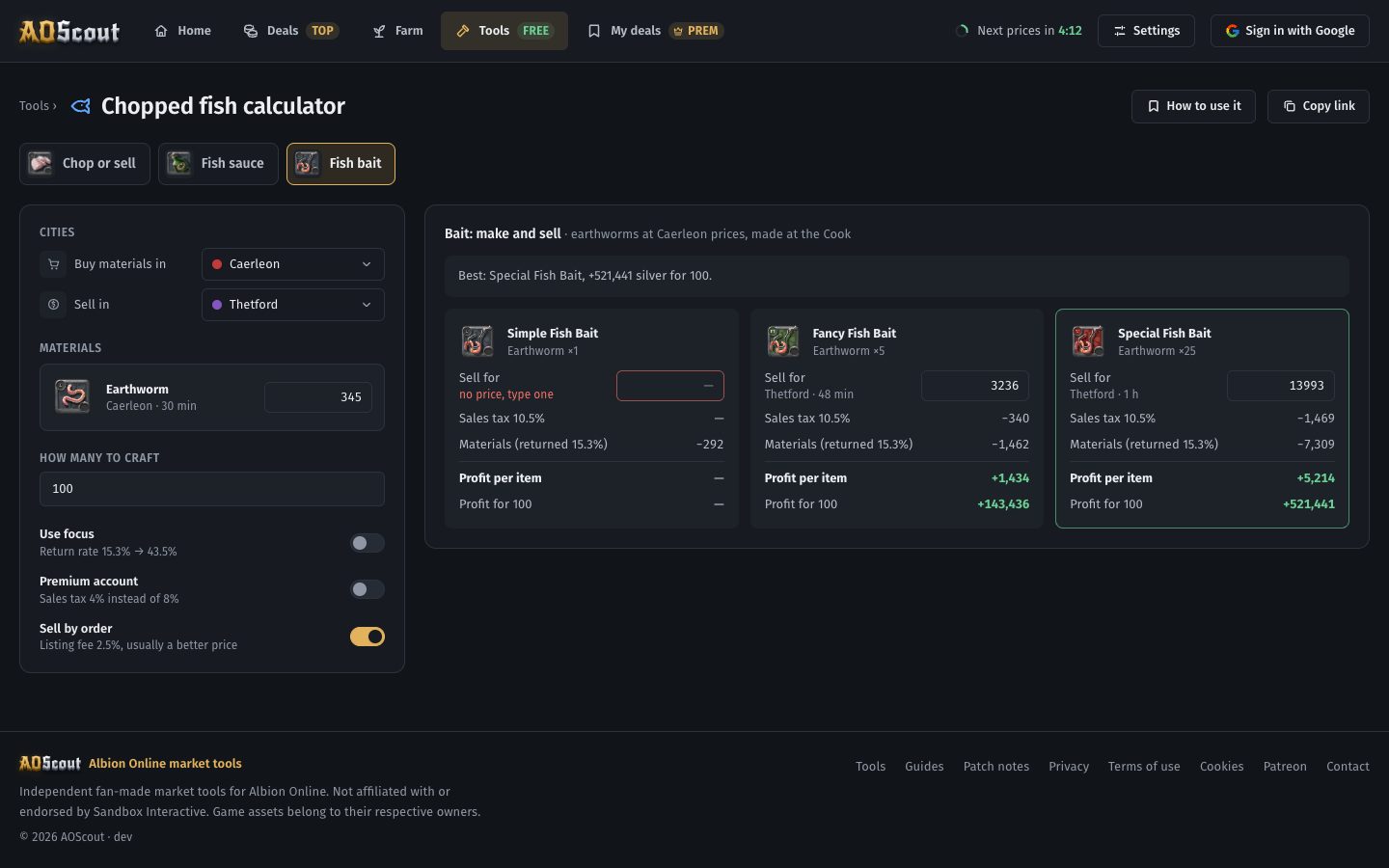
Task: Click the Fancy Fish Bait item icon
Action: point(783,341)
